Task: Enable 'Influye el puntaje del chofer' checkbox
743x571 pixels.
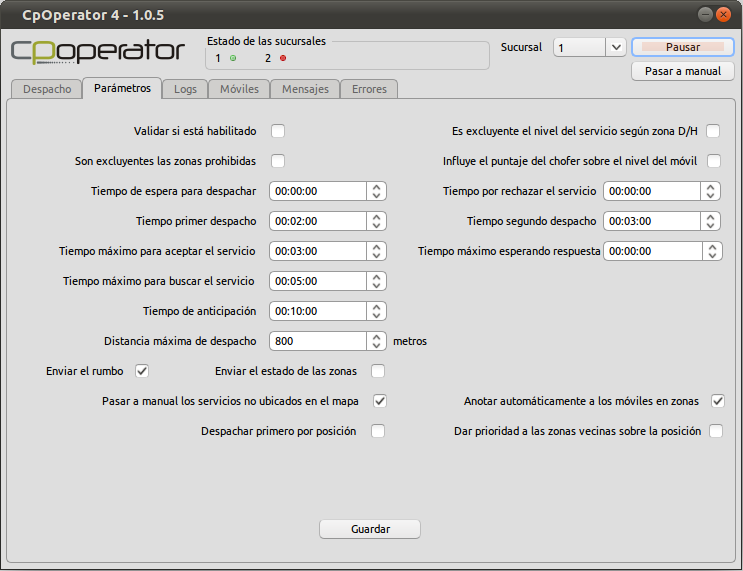Action: (714, 161)
